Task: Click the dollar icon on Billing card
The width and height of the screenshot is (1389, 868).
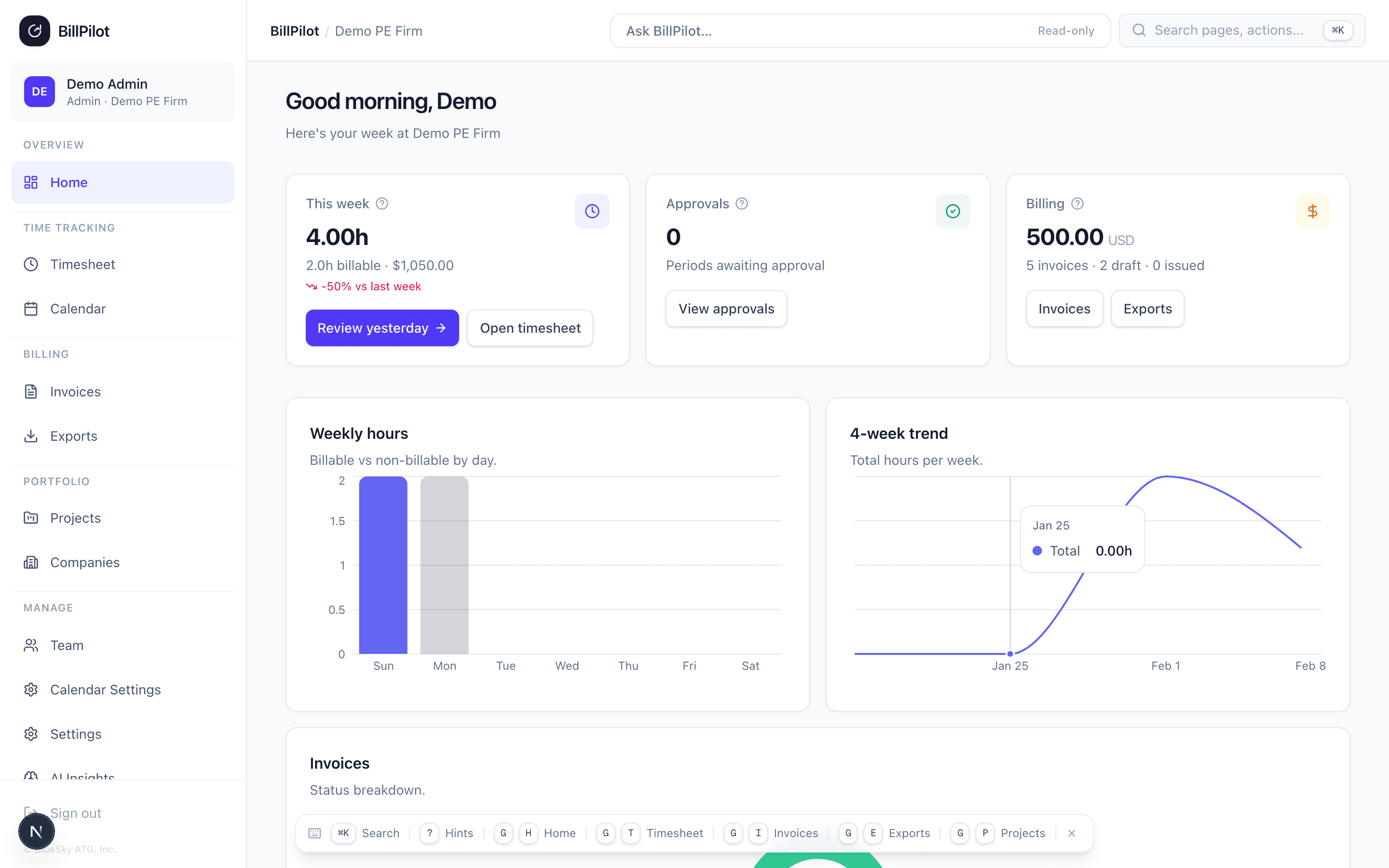Action: click(1313, 211)
